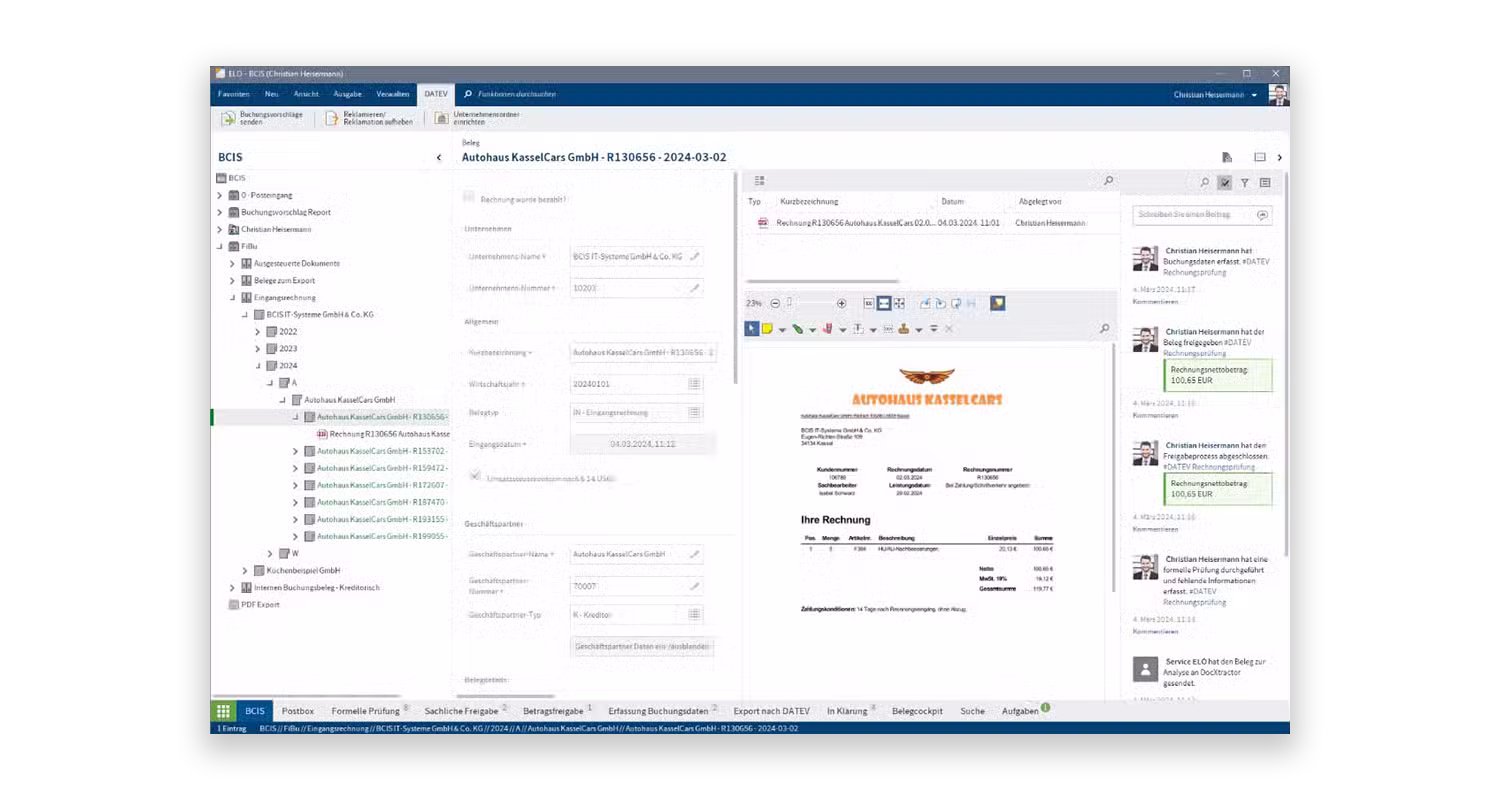Screen dimensions: 1500x800
Task: Open the Belegtyp selection list
Action: 695,412
